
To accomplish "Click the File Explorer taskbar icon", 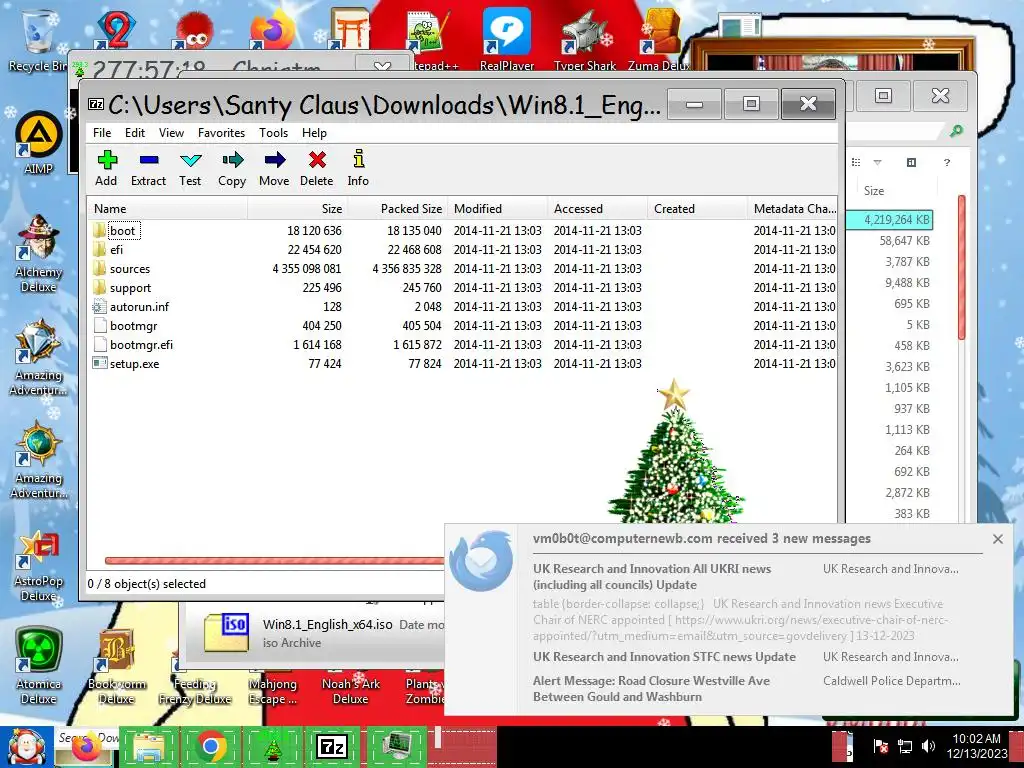I will pos(149,746).
